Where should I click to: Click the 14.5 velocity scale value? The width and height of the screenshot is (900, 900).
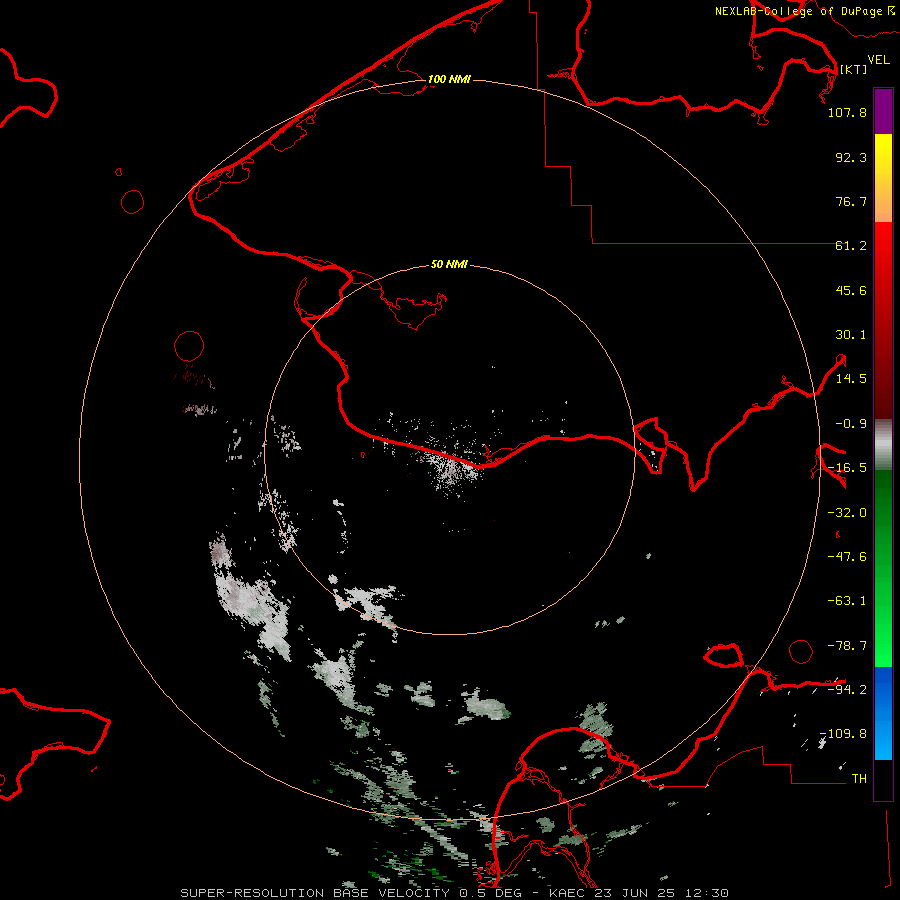[x=851, y=379]
